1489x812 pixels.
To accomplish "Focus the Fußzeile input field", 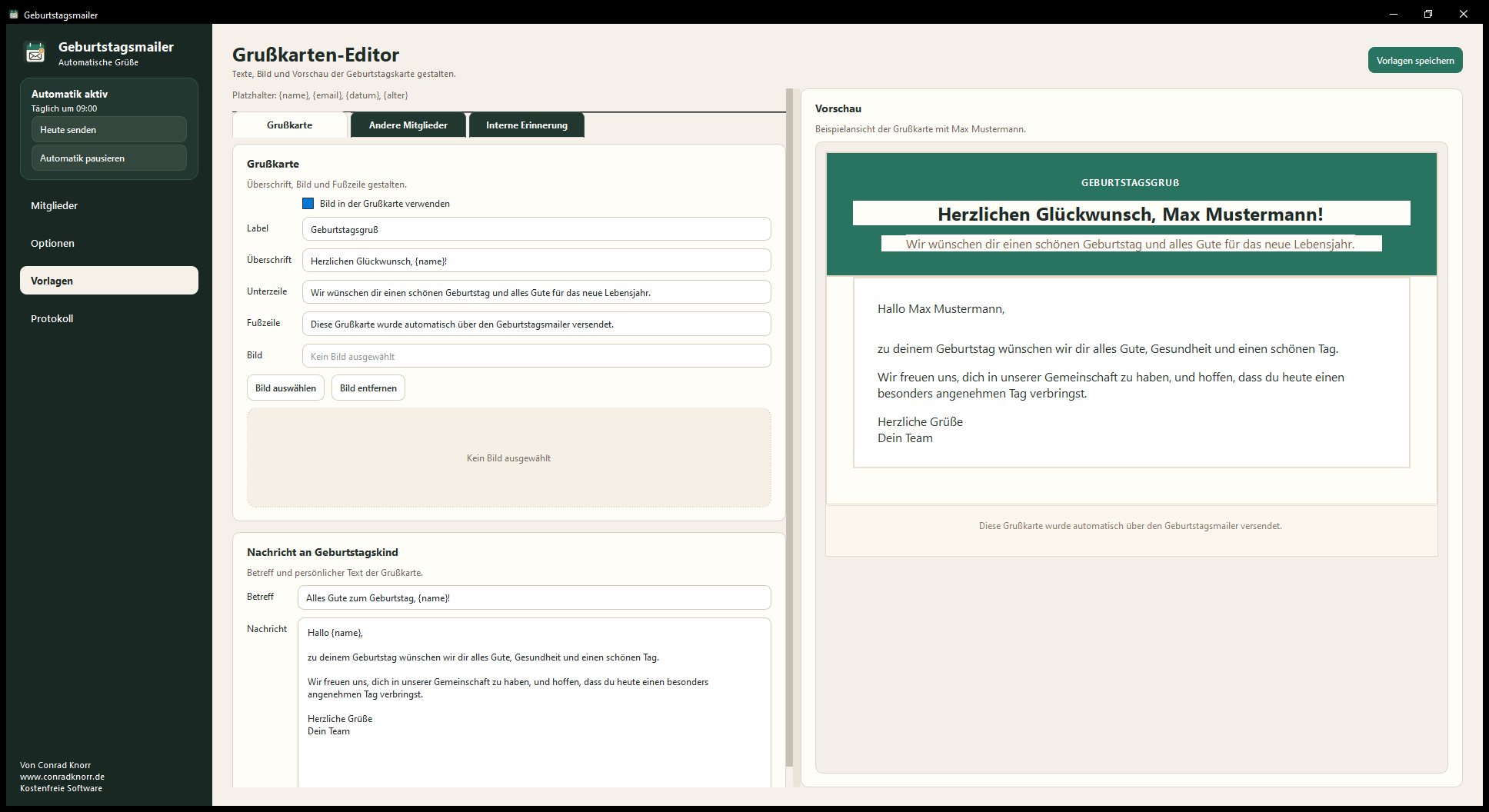I will (x=537, y=324).
